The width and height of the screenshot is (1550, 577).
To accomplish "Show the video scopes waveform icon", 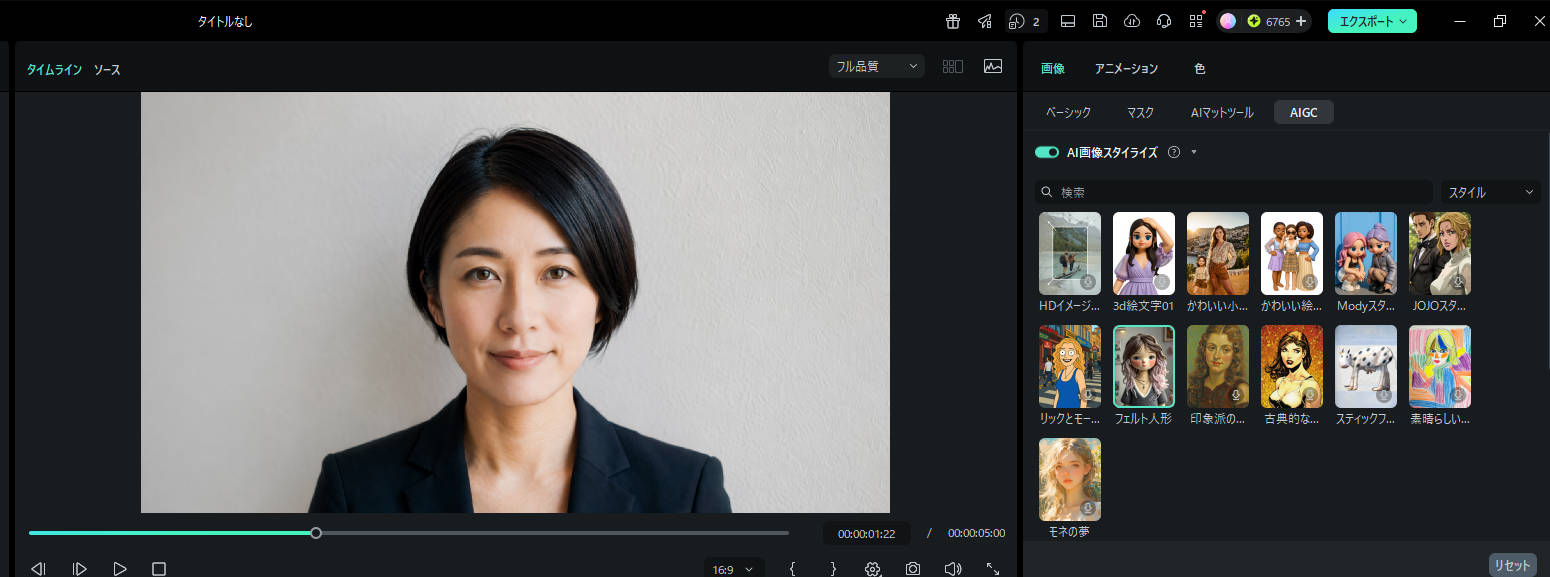I will pos(993,66).
